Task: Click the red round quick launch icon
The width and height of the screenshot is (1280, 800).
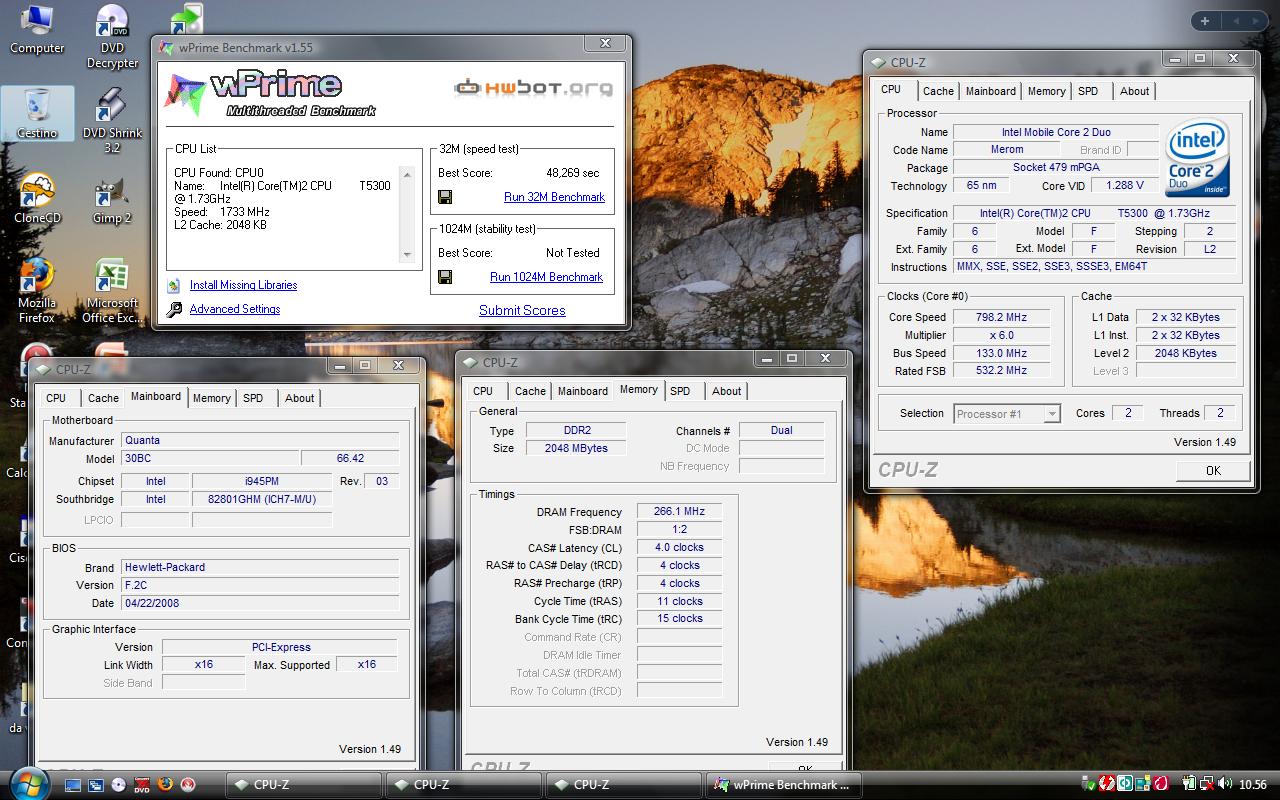Action: (188, 785)
